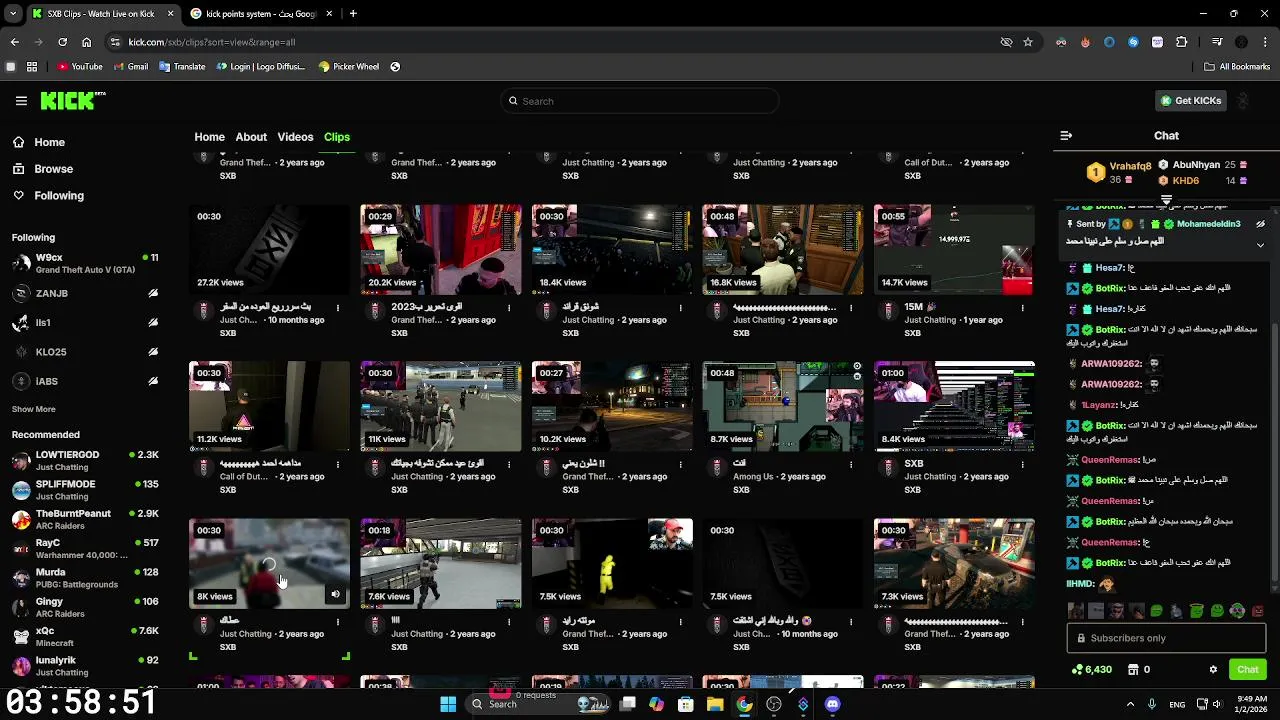1280x720 pixels.
Task: Show hidden system tray icons
Action: point(1130,704)
